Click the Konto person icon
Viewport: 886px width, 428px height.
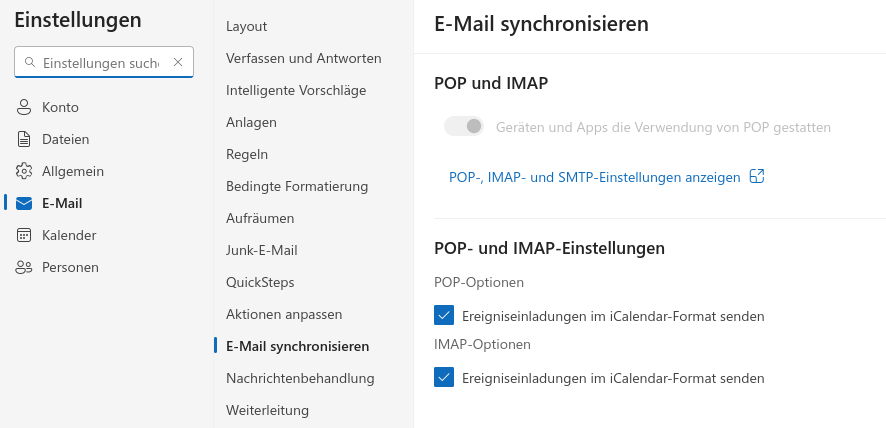click(24, 107)
